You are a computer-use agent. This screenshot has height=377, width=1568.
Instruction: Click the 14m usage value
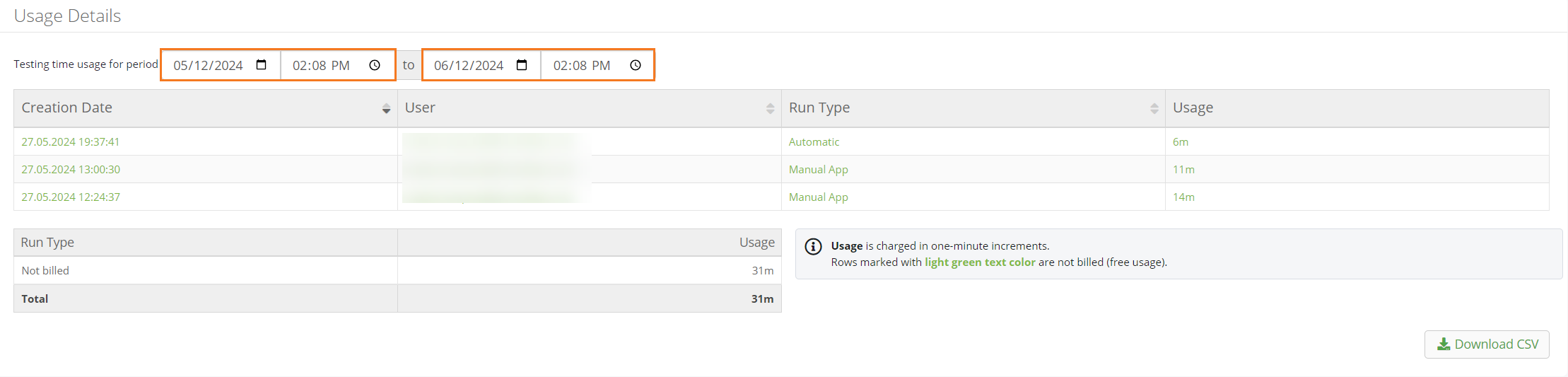1183,197
